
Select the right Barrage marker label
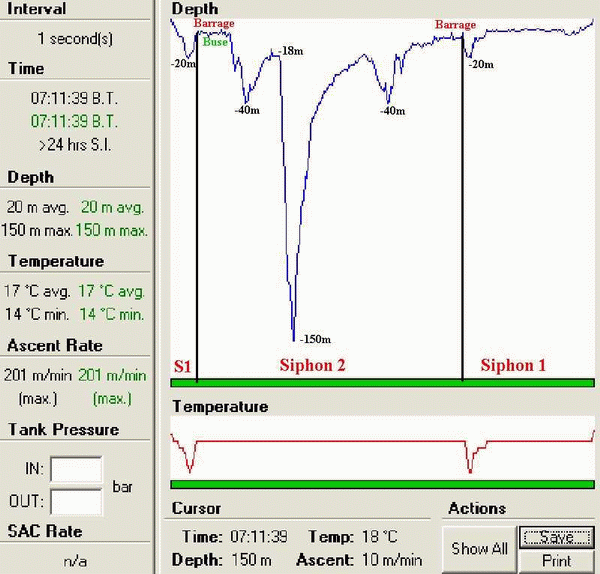coord(455,24)
